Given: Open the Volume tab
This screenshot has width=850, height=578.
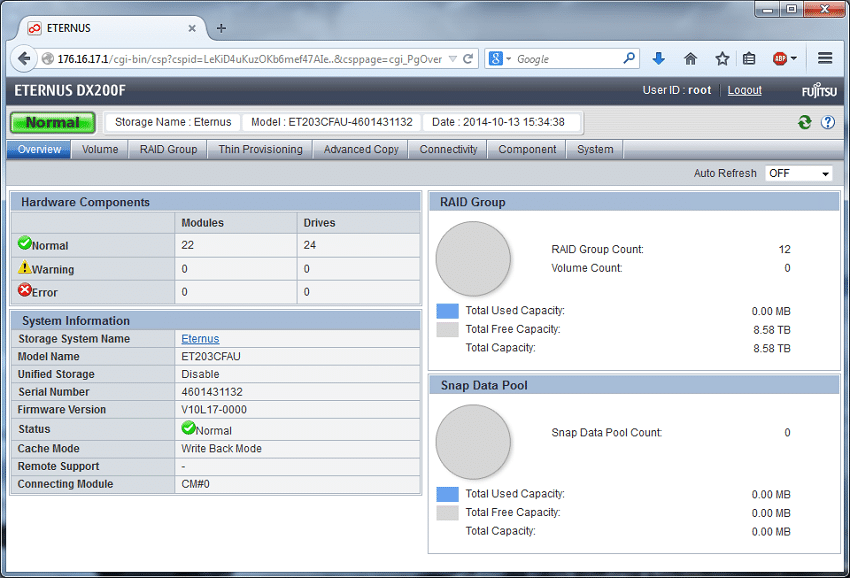Looking at the screenshot, I should (x=100, y=150).
